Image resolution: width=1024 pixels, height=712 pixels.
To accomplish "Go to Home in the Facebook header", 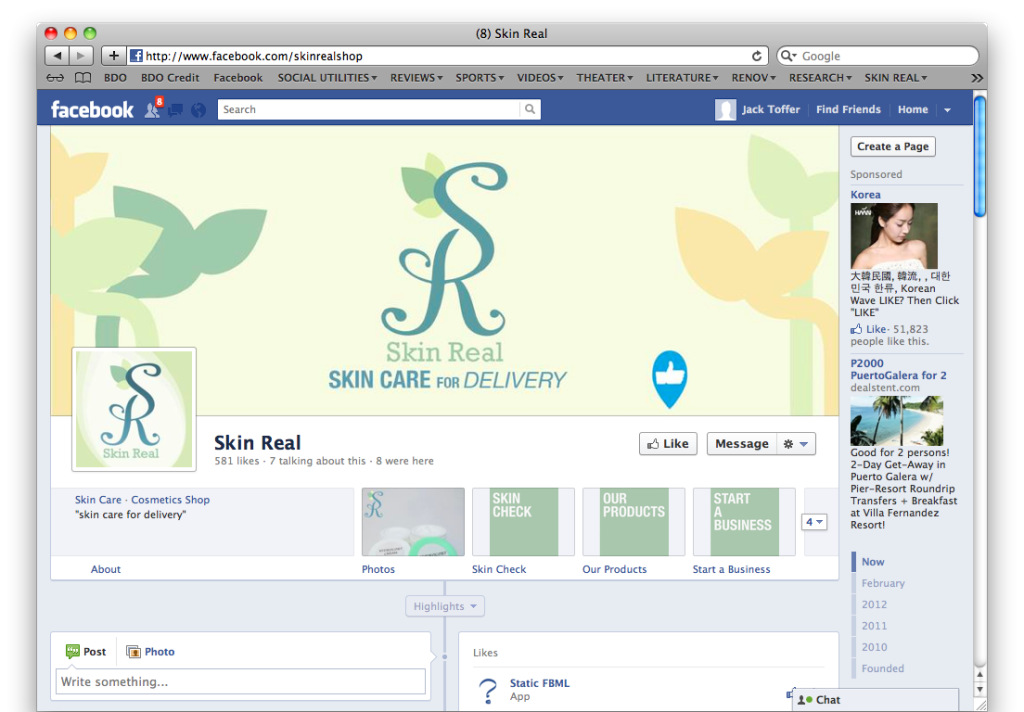I will (x=912, y=109).
